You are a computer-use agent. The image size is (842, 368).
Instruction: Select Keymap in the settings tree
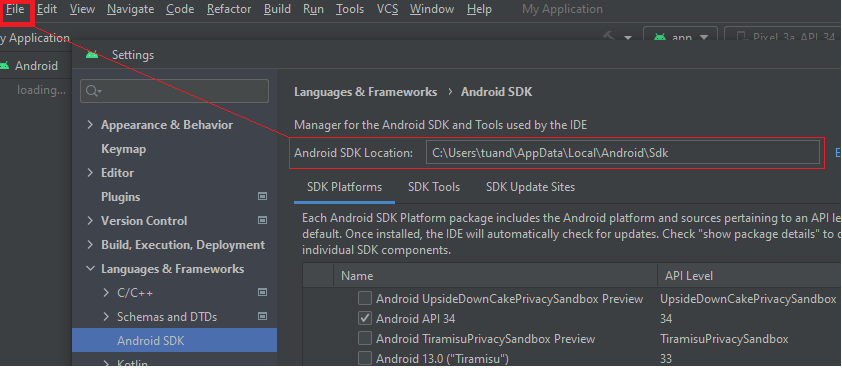(124, 149)
